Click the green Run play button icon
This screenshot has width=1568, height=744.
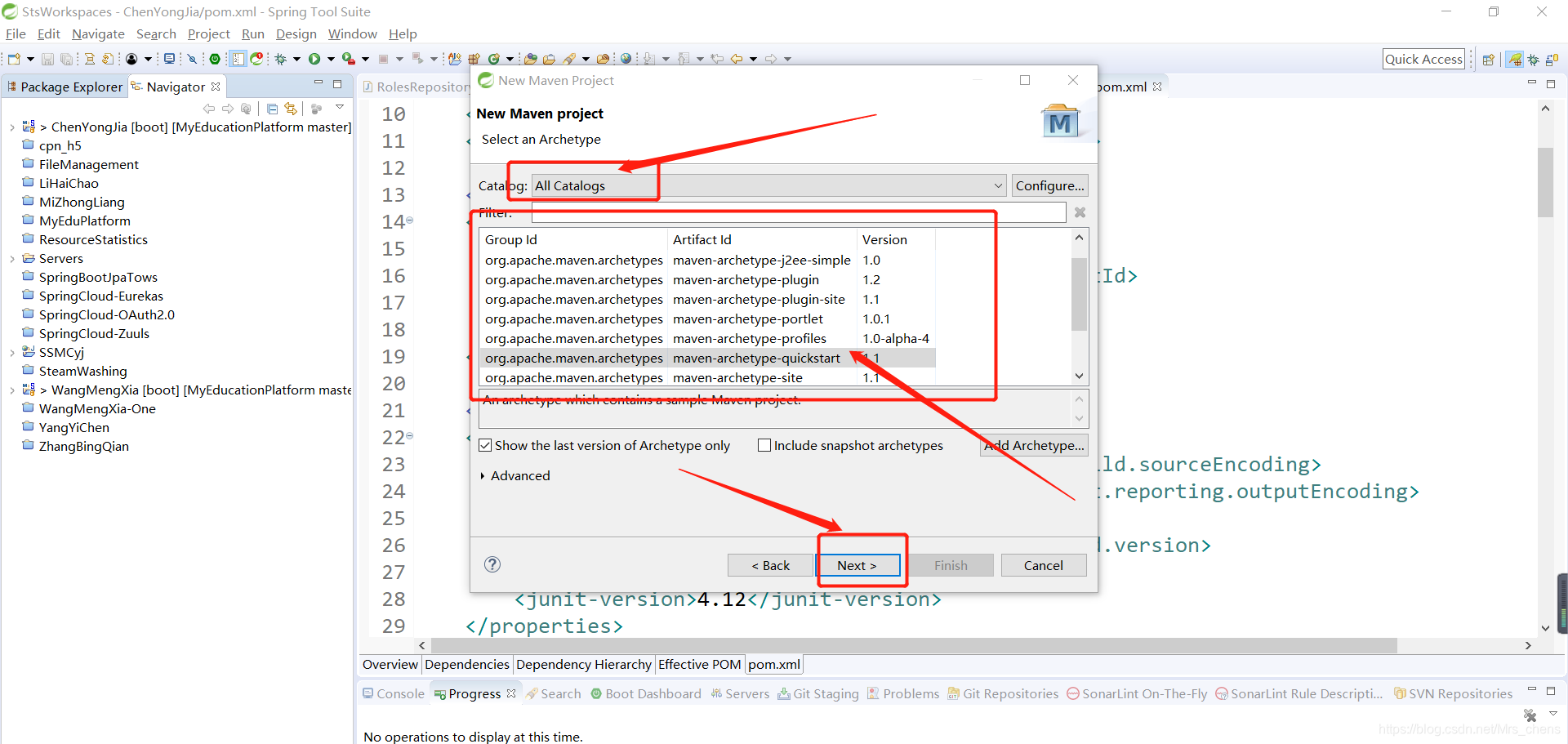[314, 59]
